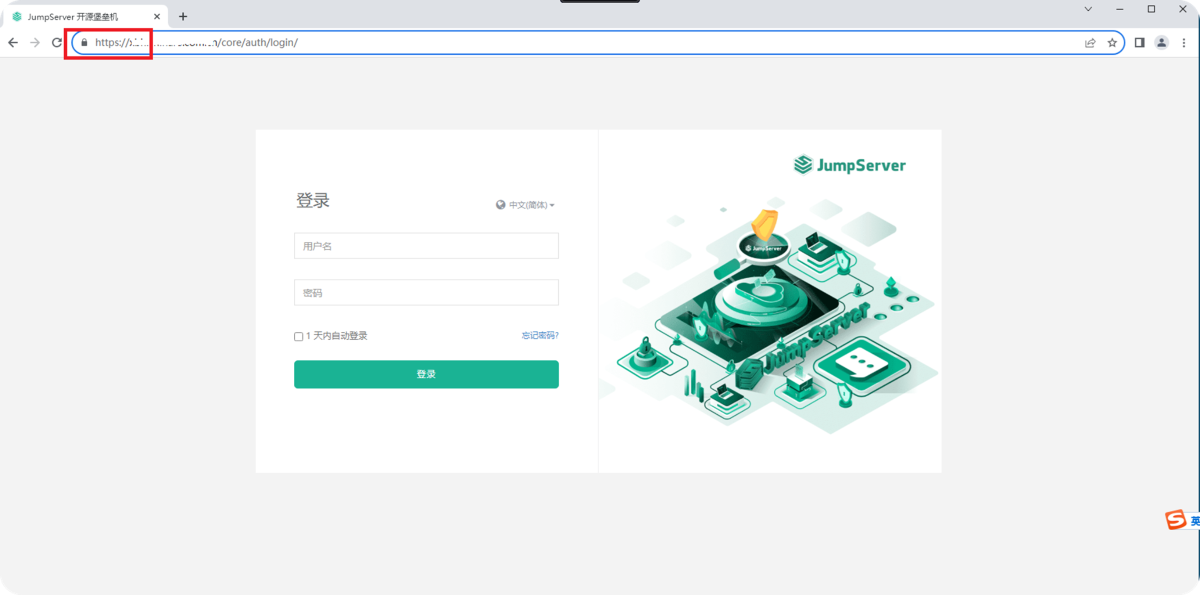Click the 登录 login button
The image size is (1200, 595).
click(x=426, y=373)
